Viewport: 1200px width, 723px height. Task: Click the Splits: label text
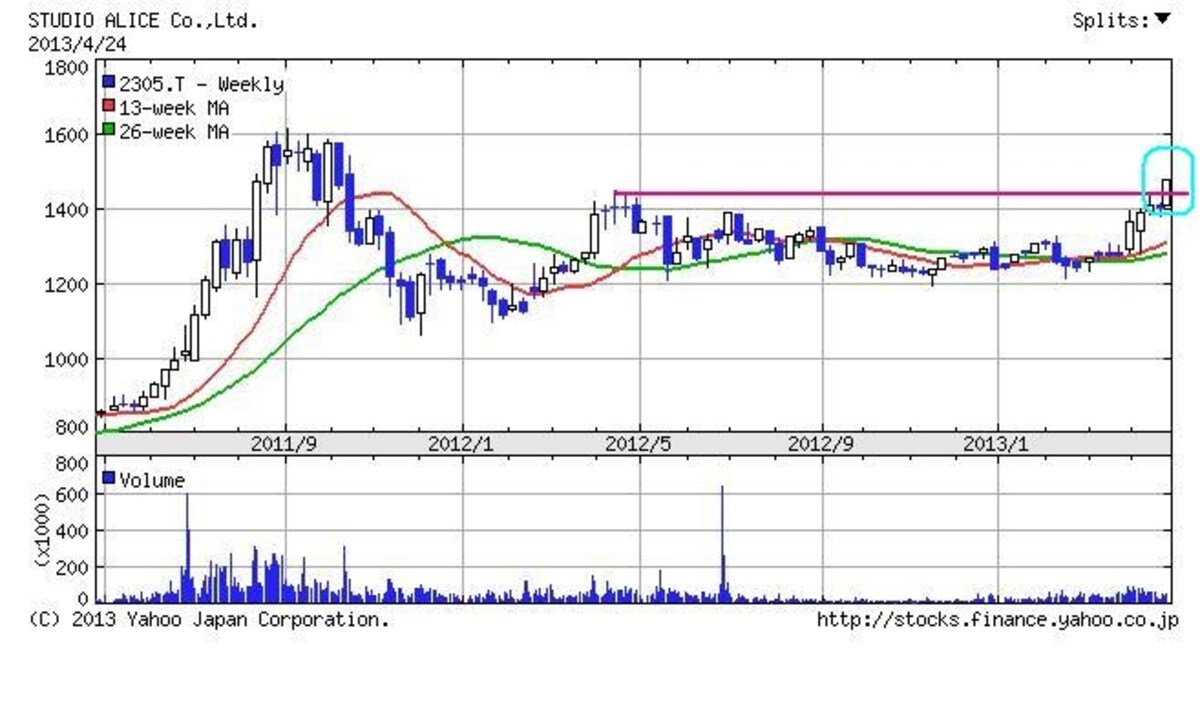pyautogui.click(x=1111, y=20)
